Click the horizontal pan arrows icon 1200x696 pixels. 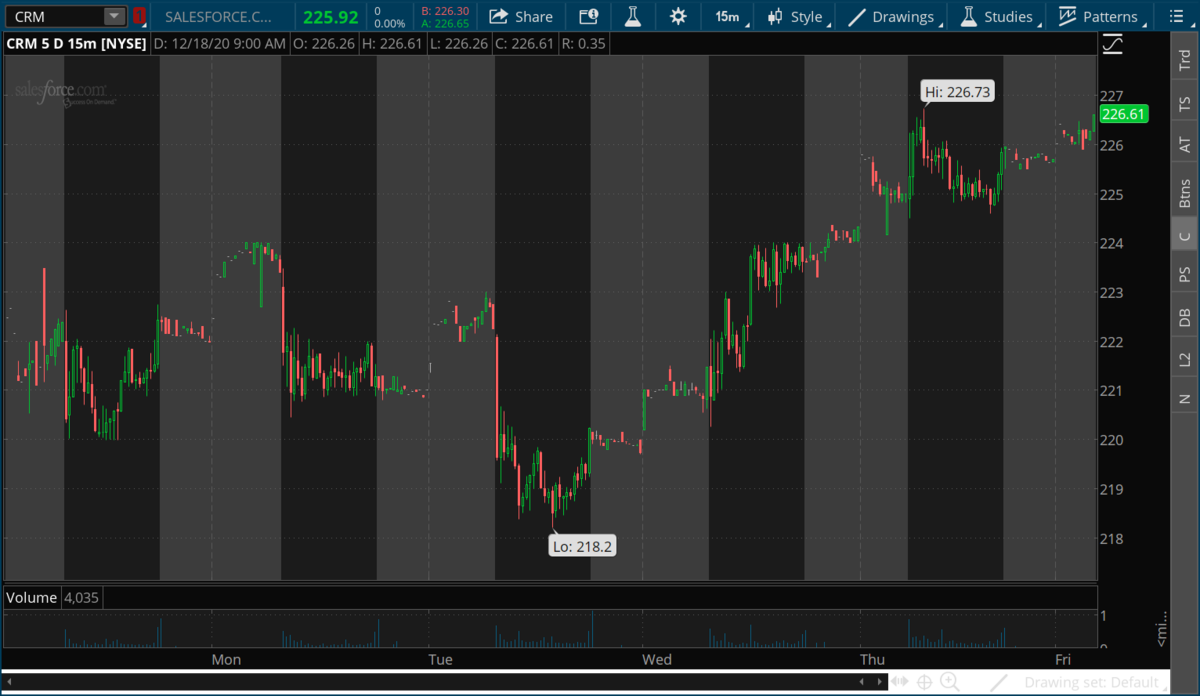(x=901, y=682)
